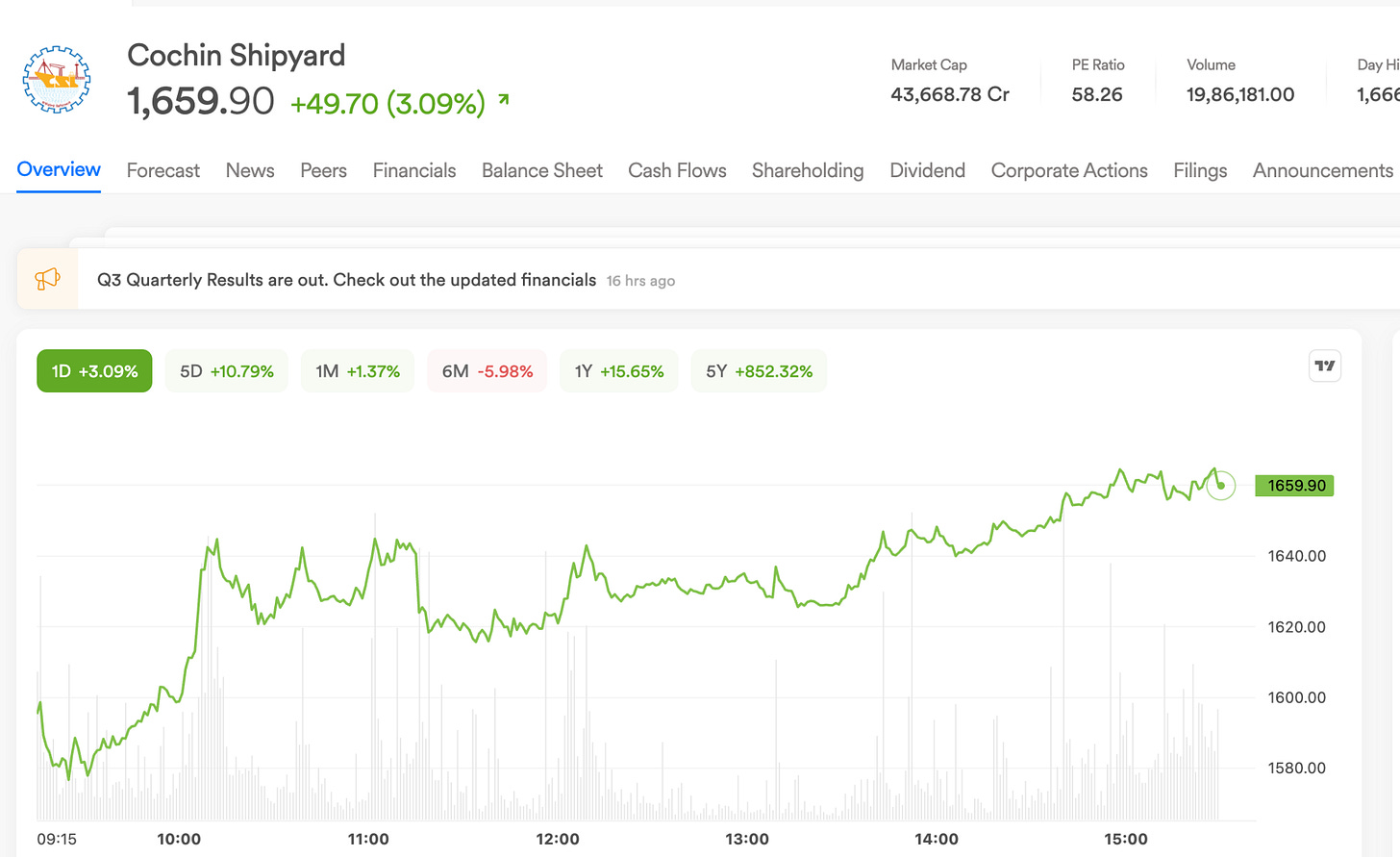Click the 10:00 time axis label
Image resolution: width=1400 pixels, height=857 pixels.
click(179, 839)
